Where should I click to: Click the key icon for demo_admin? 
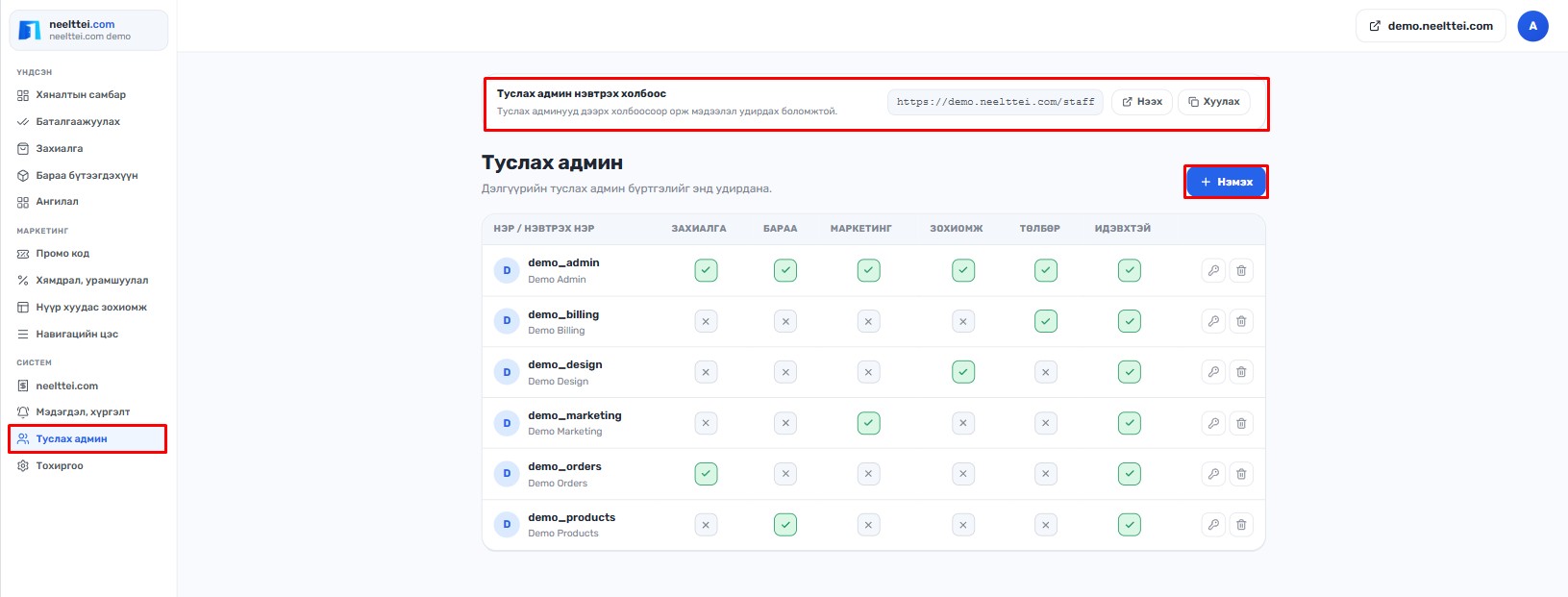point(1213,271)
